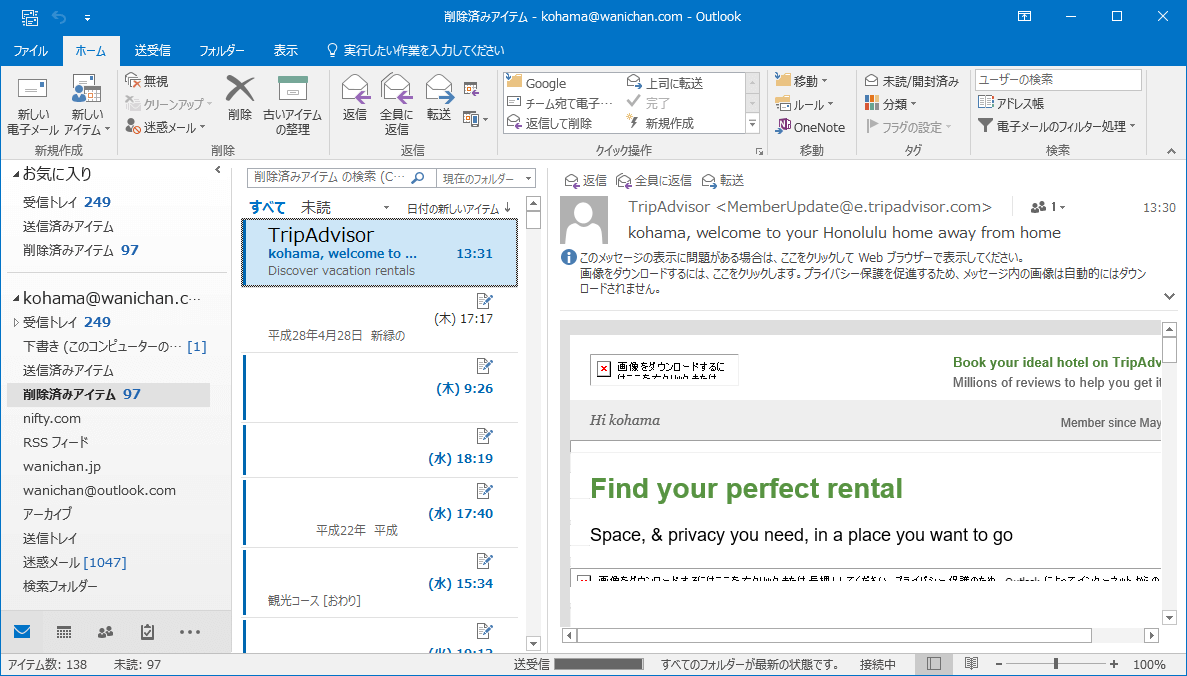Click 返信 in the reading pane
1187x676 pixels.
tap(586, 180)
